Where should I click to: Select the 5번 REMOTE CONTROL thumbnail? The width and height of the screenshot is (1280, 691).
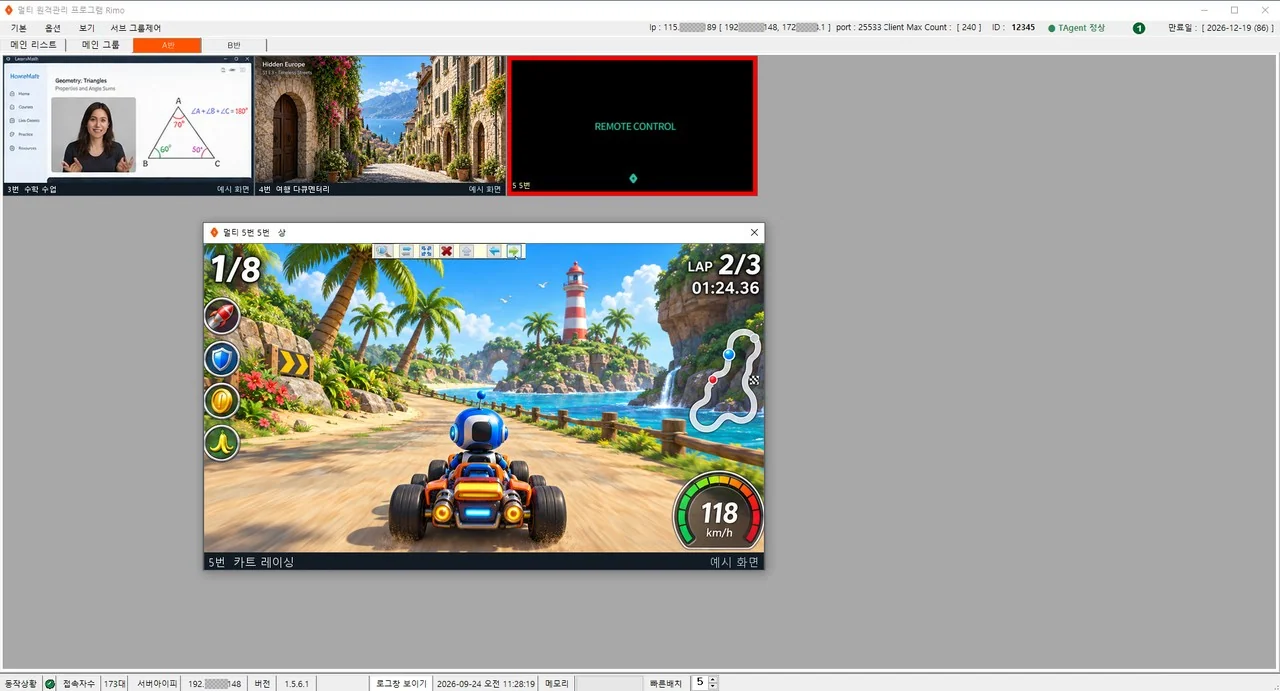pos(632,125)
